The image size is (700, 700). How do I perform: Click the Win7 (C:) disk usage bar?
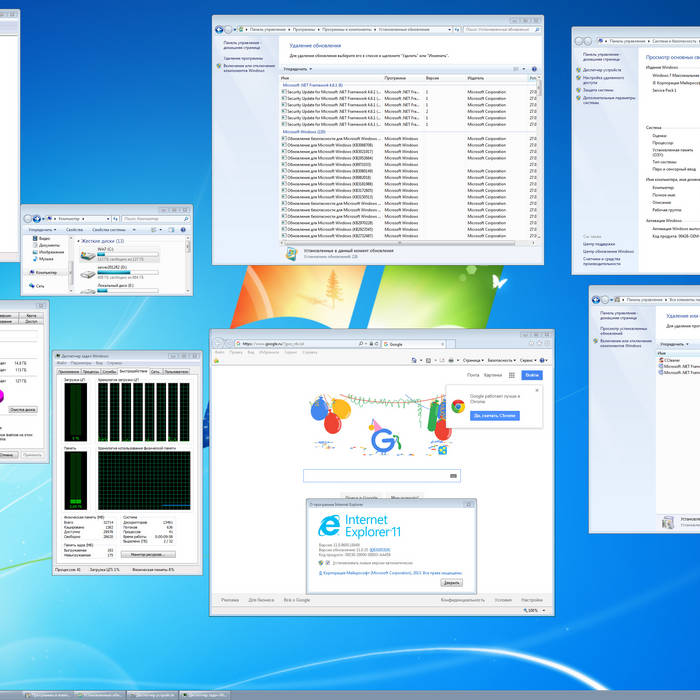click(x=128, y=254)
